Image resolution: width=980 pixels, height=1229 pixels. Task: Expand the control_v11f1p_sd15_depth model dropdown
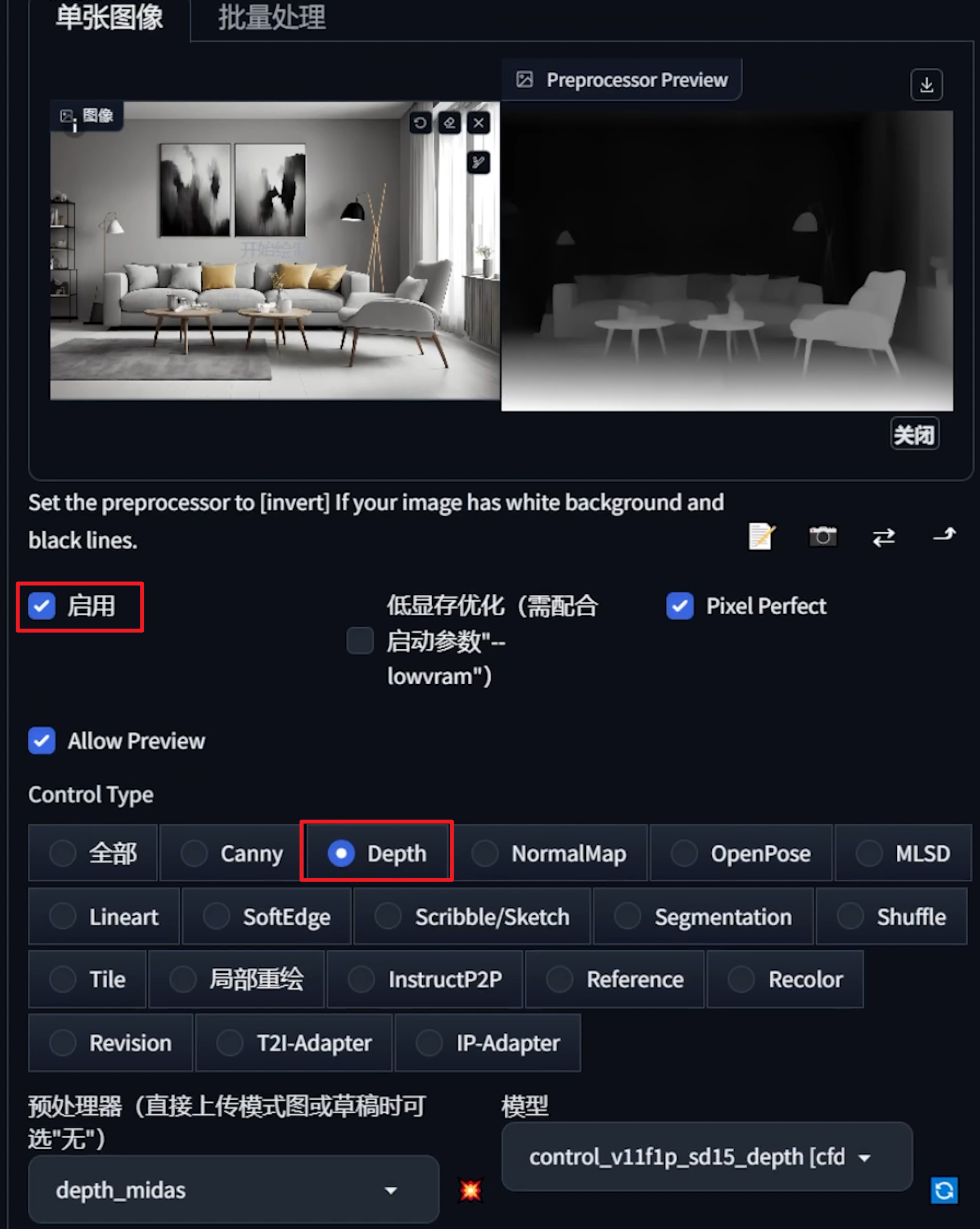pyautogui.click(x=706, y=1157)
